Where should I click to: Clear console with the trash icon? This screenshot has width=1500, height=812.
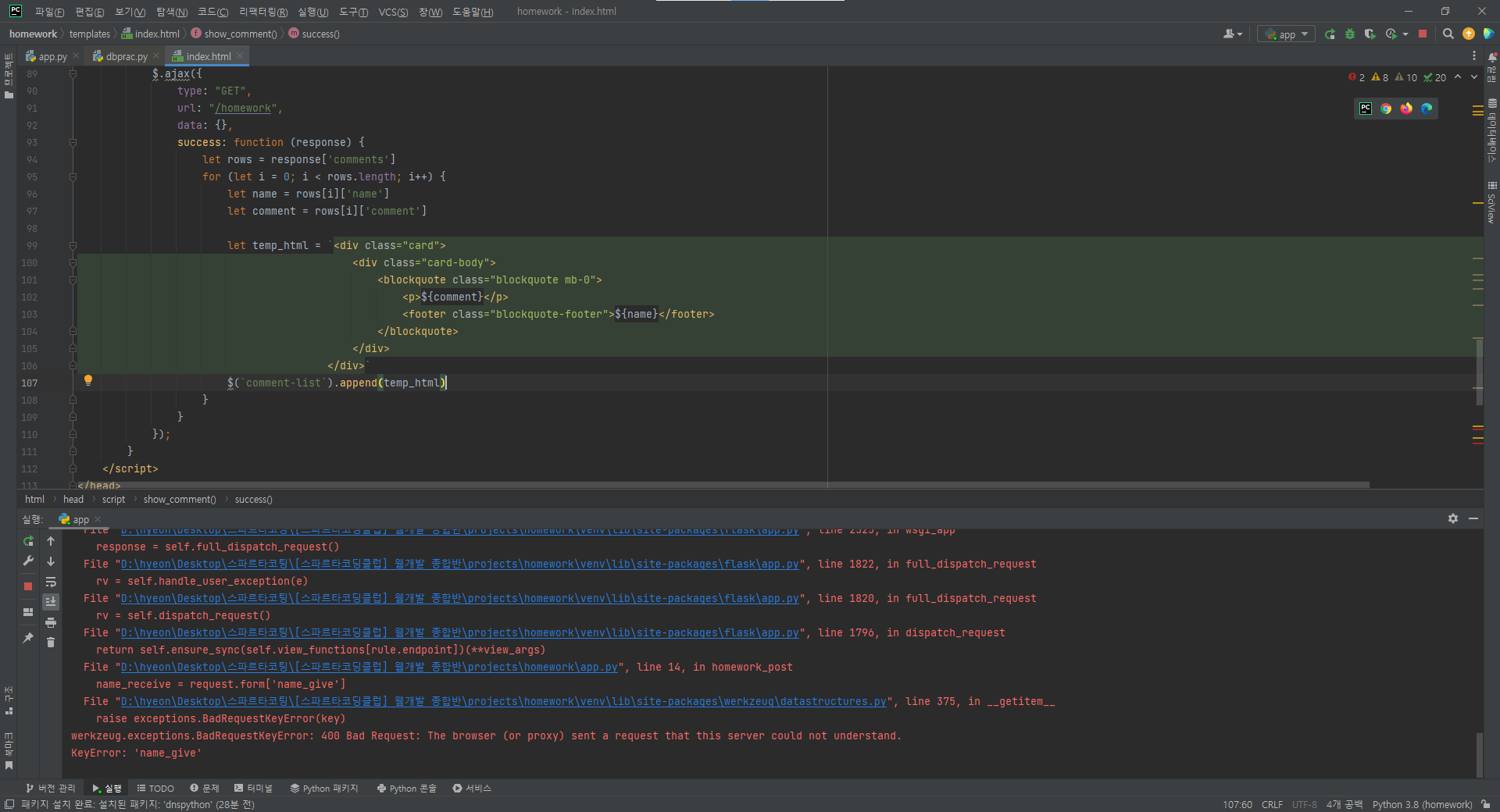(x=51, y=643)
